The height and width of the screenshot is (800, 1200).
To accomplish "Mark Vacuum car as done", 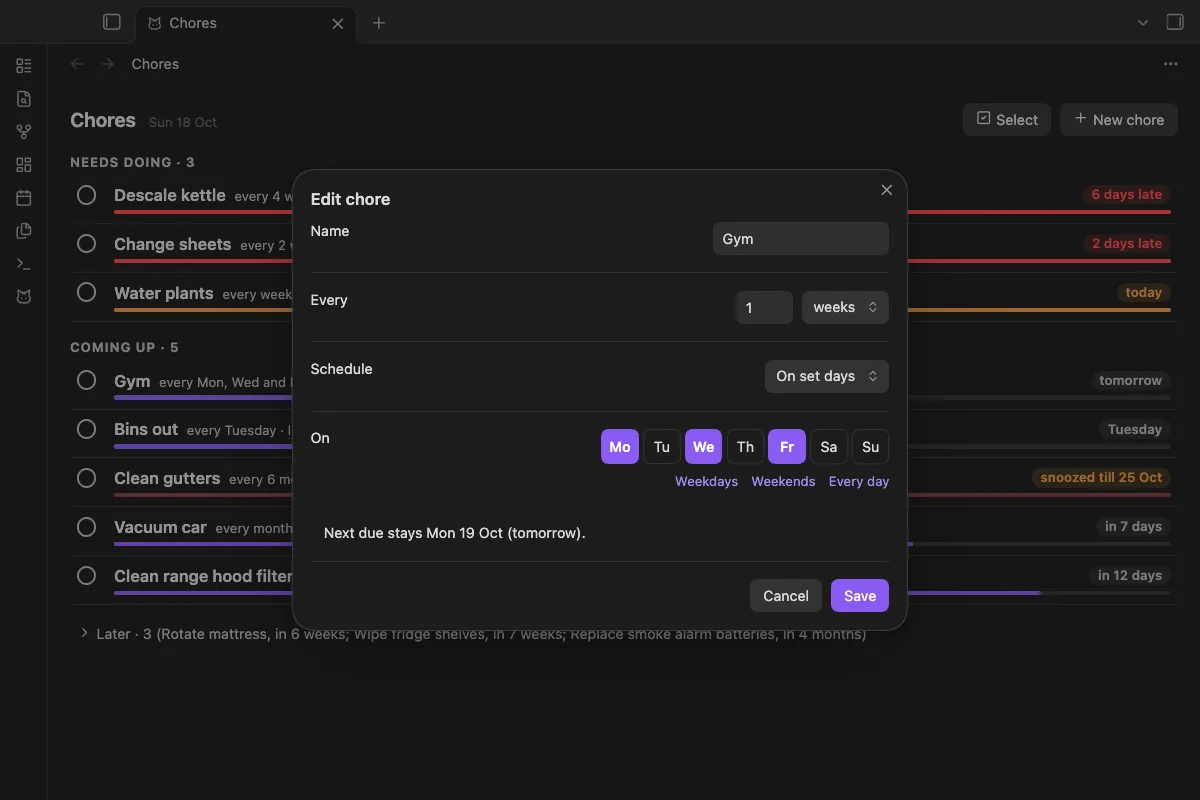I will [x=87, y=527].
